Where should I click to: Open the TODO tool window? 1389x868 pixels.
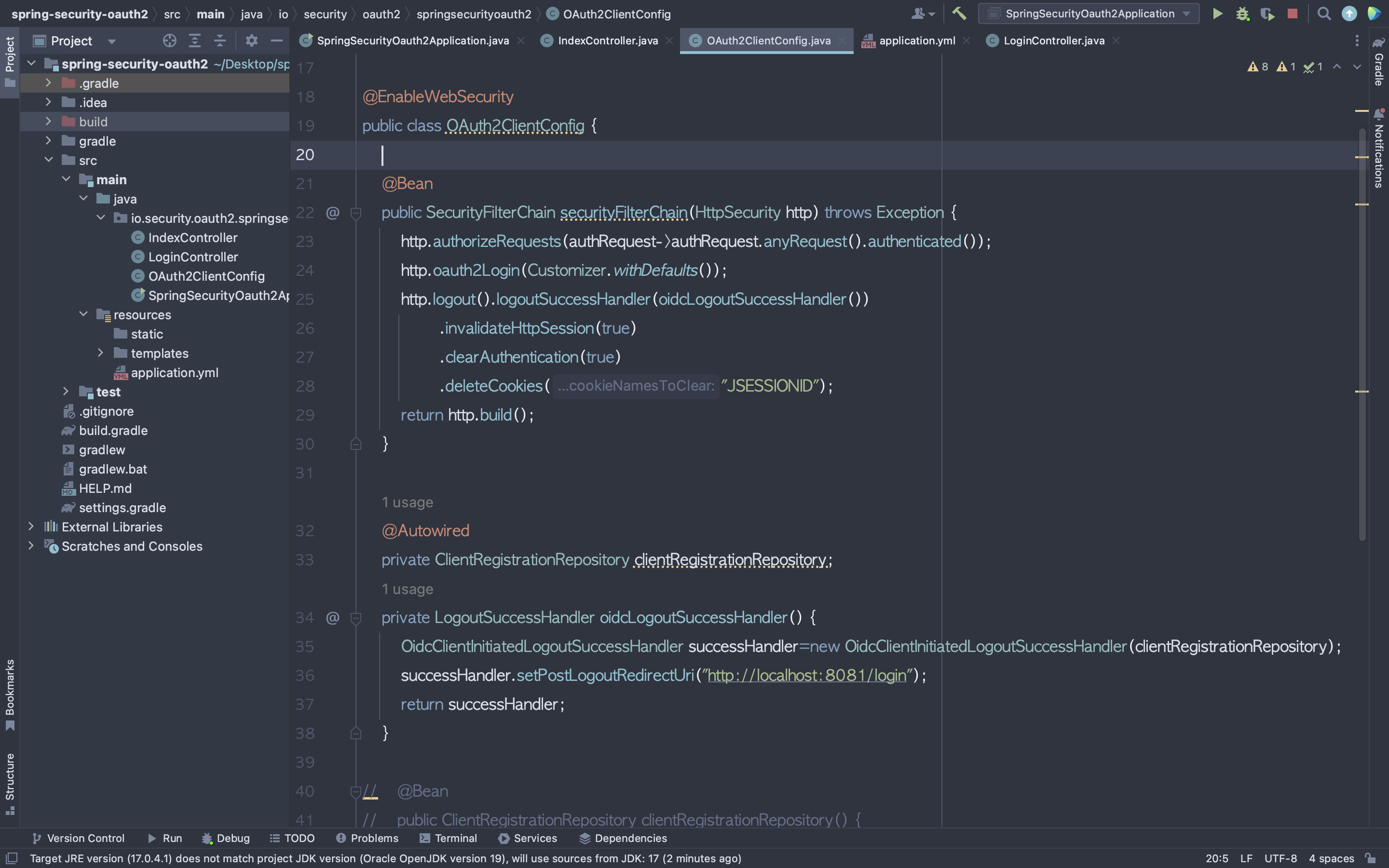tap(292, 838)
